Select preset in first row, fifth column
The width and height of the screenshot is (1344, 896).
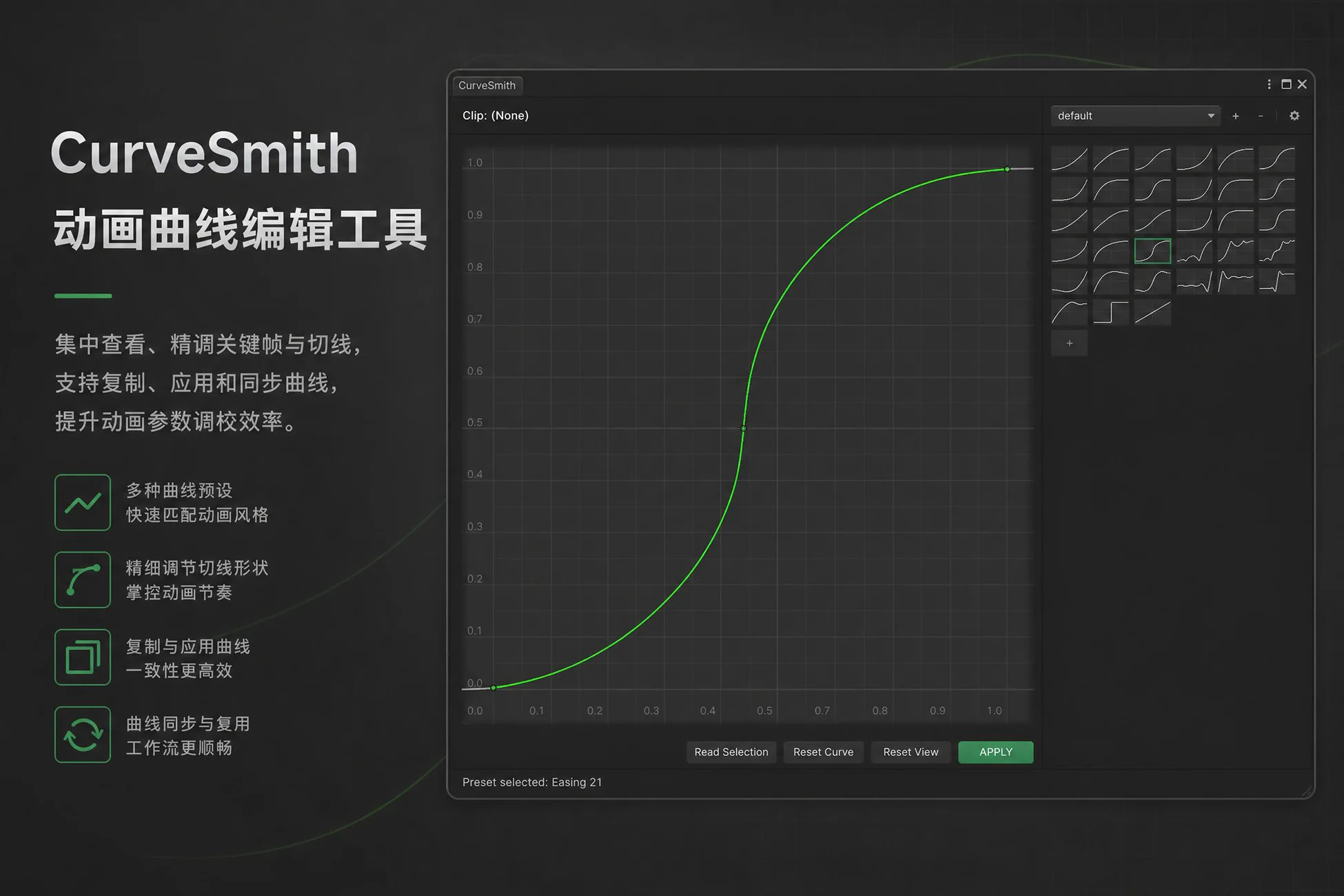tap(1235, 159)
